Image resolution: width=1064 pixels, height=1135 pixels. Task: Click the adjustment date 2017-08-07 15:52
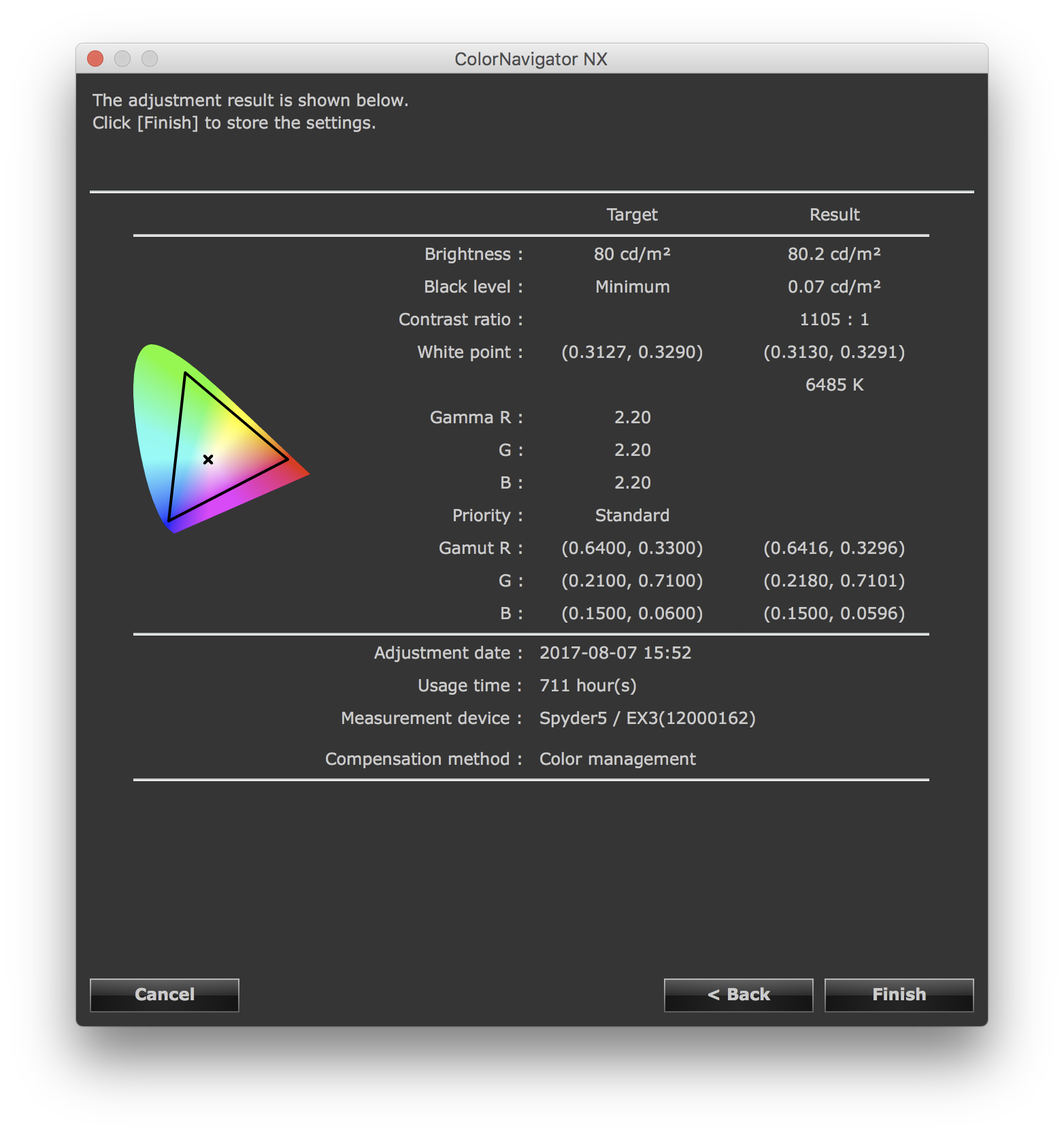point(615,653)
